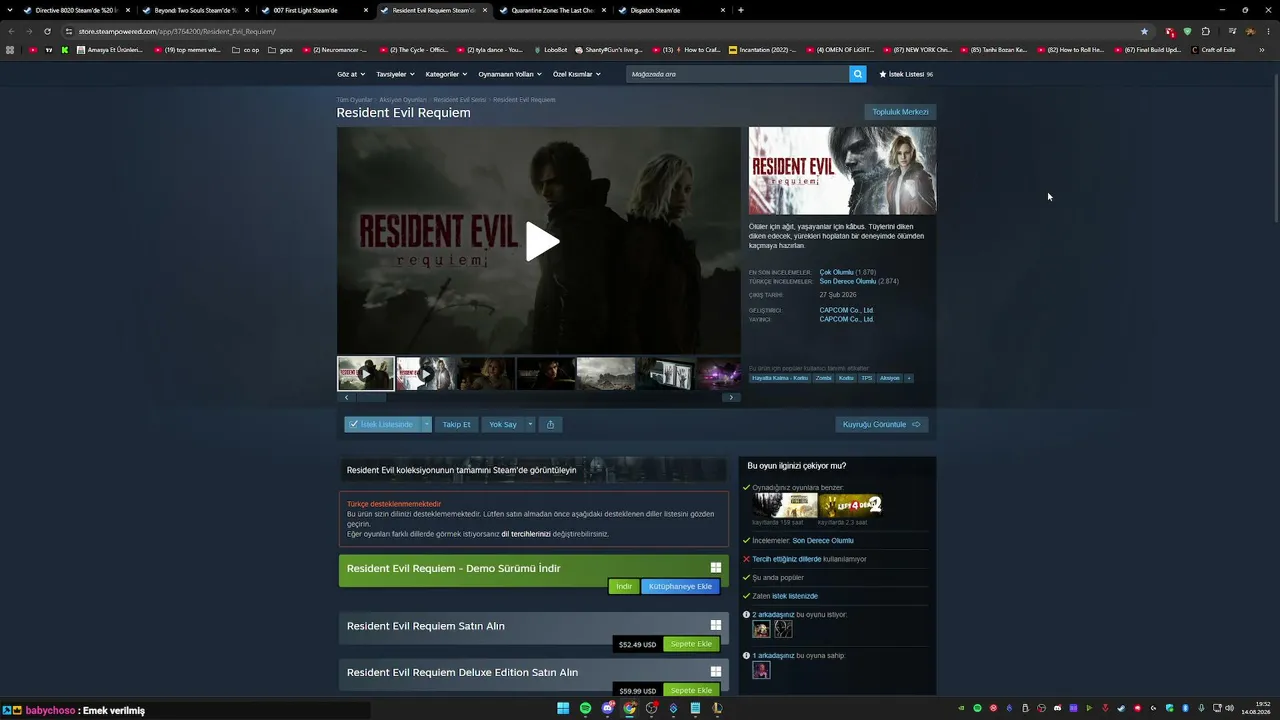Open second friend avatar wanting this game

[x=783, y=629]
